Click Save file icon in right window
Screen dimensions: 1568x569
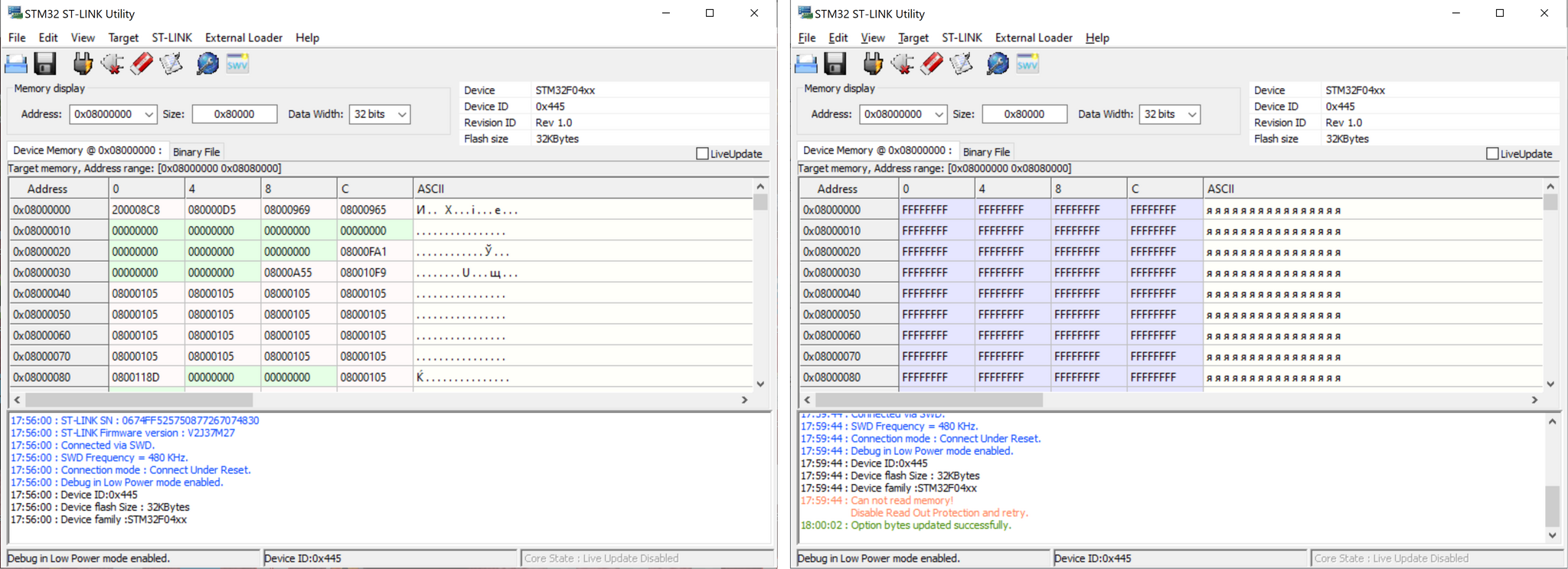[x=835, y=64]
